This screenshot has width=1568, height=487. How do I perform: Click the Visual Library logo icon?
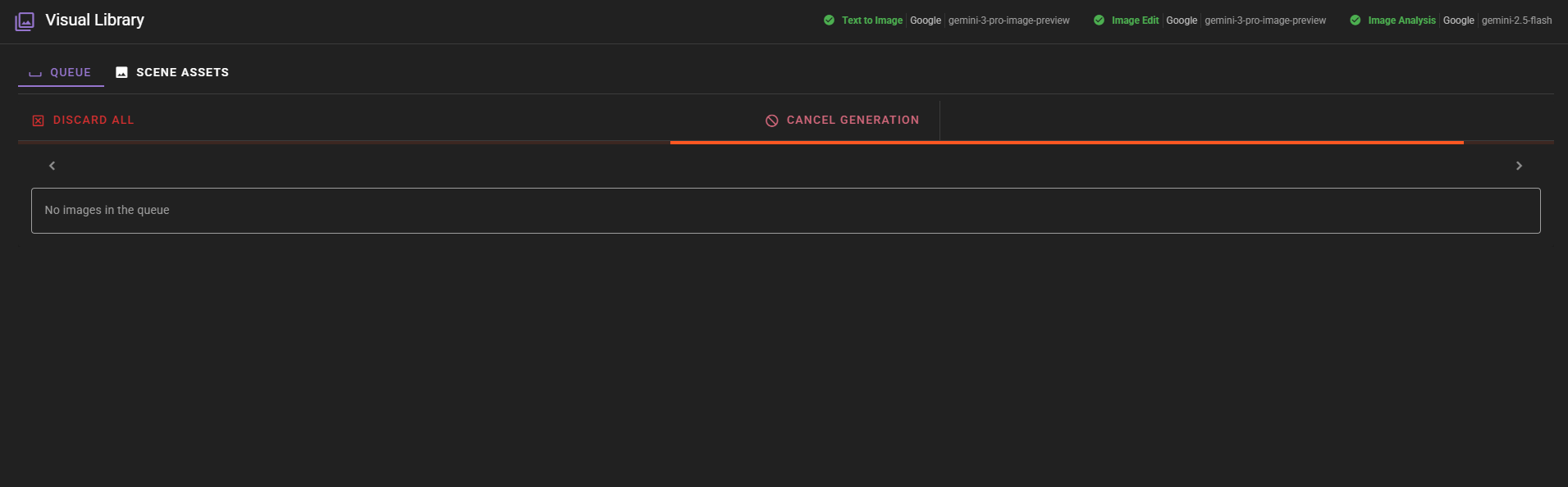pyautogui.click(x=25, y=21)
